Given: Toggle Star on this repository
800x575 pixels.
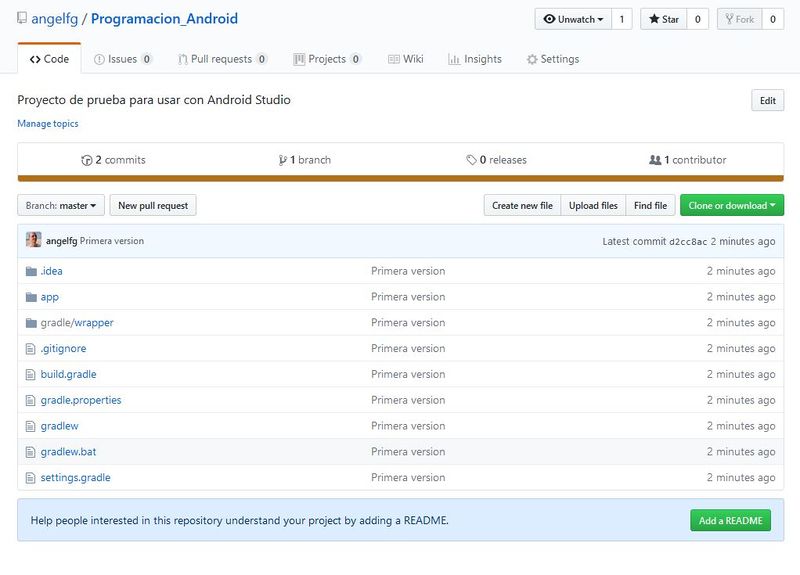Looking at the screenshot, I should [664, 19].
